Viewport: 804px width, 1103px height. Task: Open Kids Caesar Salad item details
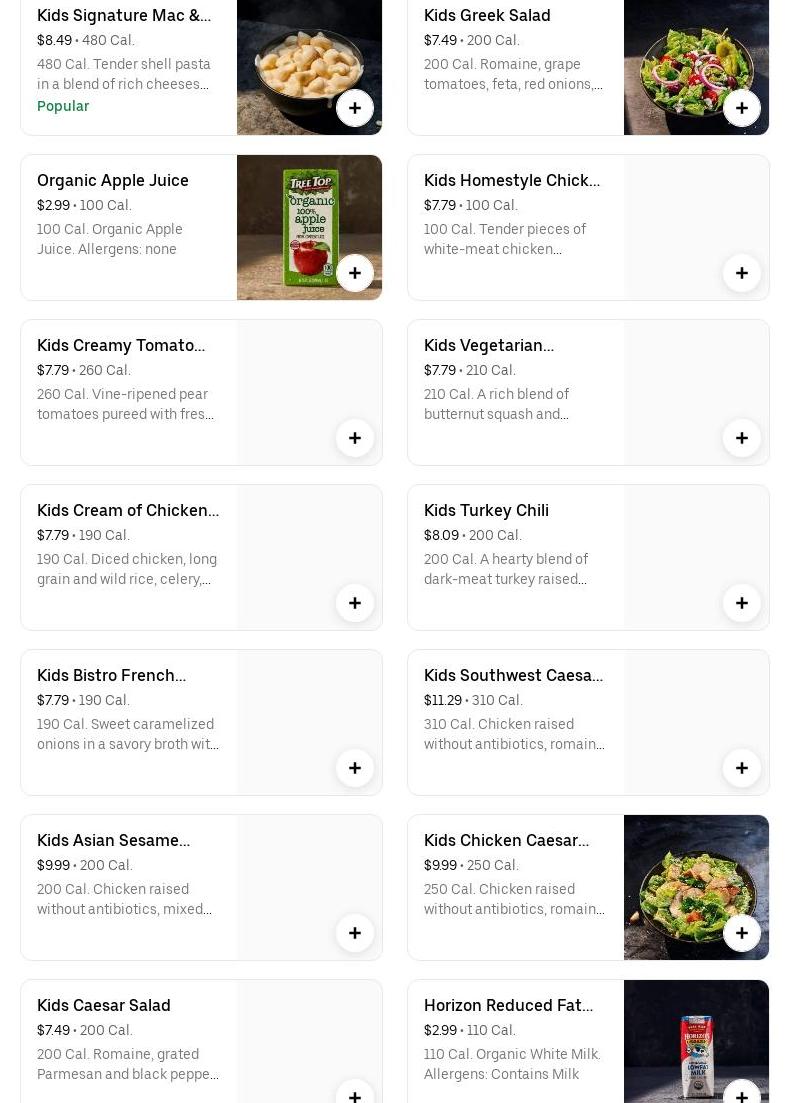click(x=104, y=1005)
